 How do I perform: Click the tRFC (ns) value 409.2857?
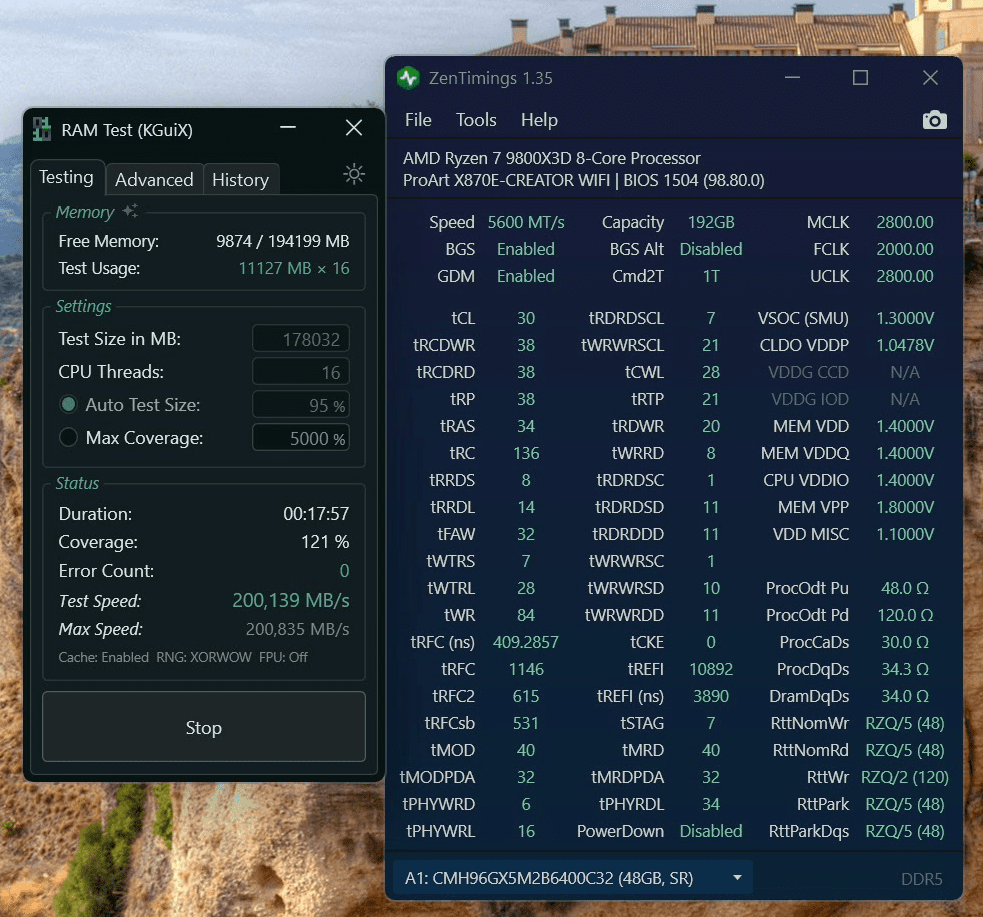pos(526,642)
